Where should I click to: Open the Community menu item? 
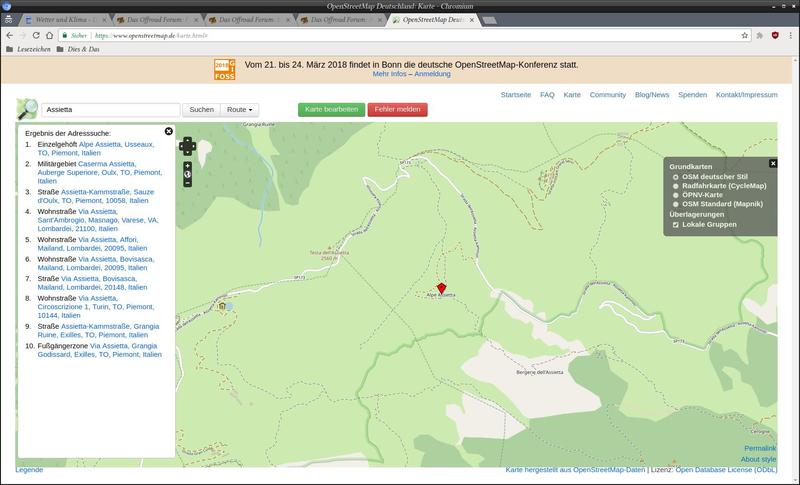608,95
